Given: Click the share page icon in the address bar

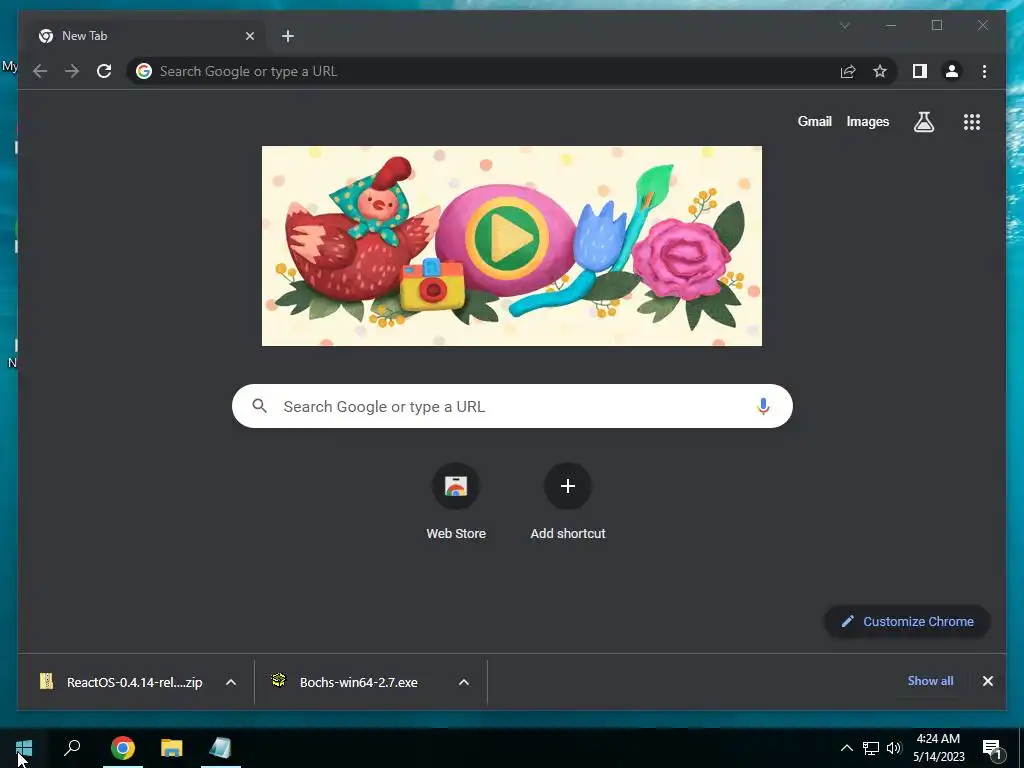Looking at the screenshot, I should (x=848, y=71).
